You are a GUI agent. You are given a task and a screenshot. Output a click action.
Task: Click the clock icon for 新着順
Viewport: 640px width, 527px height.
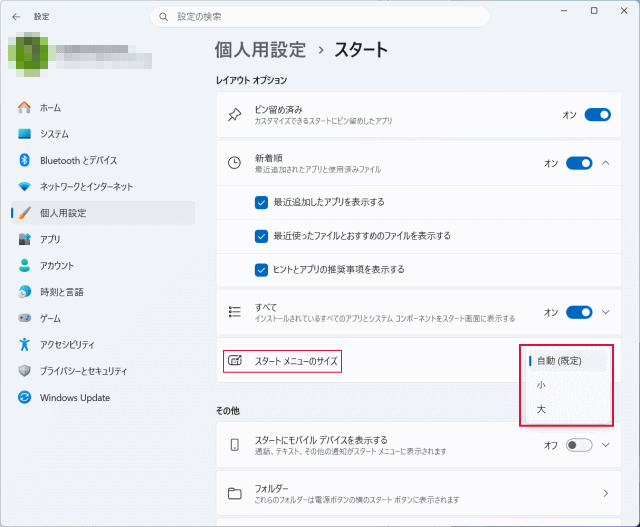coord(234,163)
